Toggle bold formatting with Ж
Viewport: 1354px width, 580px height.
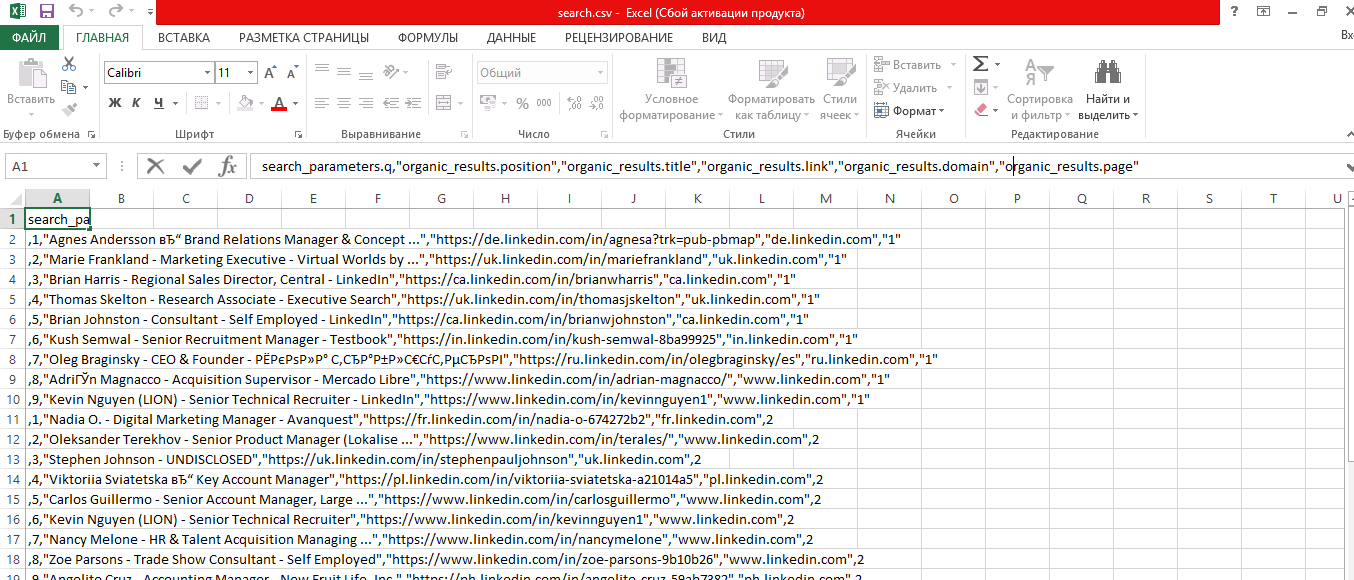point(117,103)
